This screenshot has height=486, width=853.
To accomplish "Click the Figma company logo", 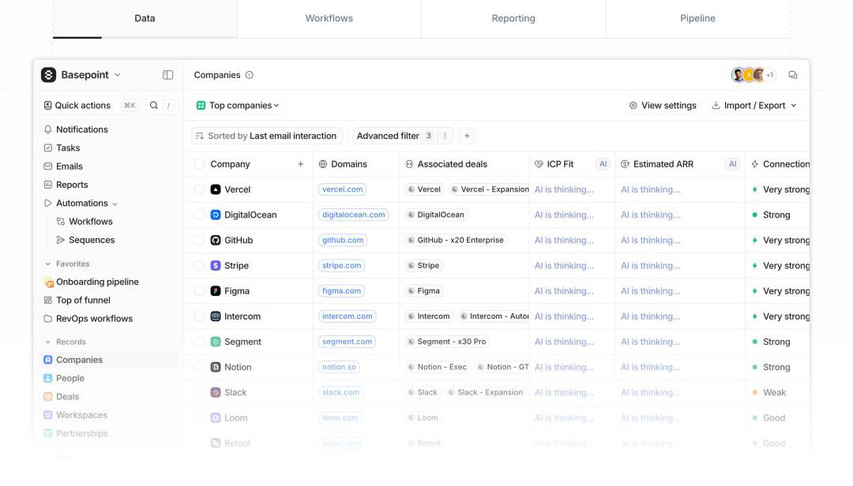I will pyautogui.click(x=215, y=291).
